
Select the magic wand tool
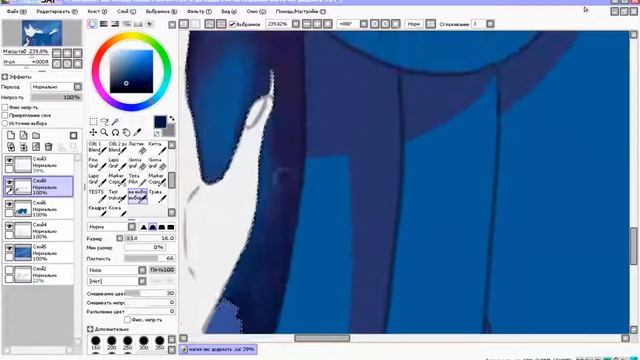pyautogui.click(x=116, y=122)
